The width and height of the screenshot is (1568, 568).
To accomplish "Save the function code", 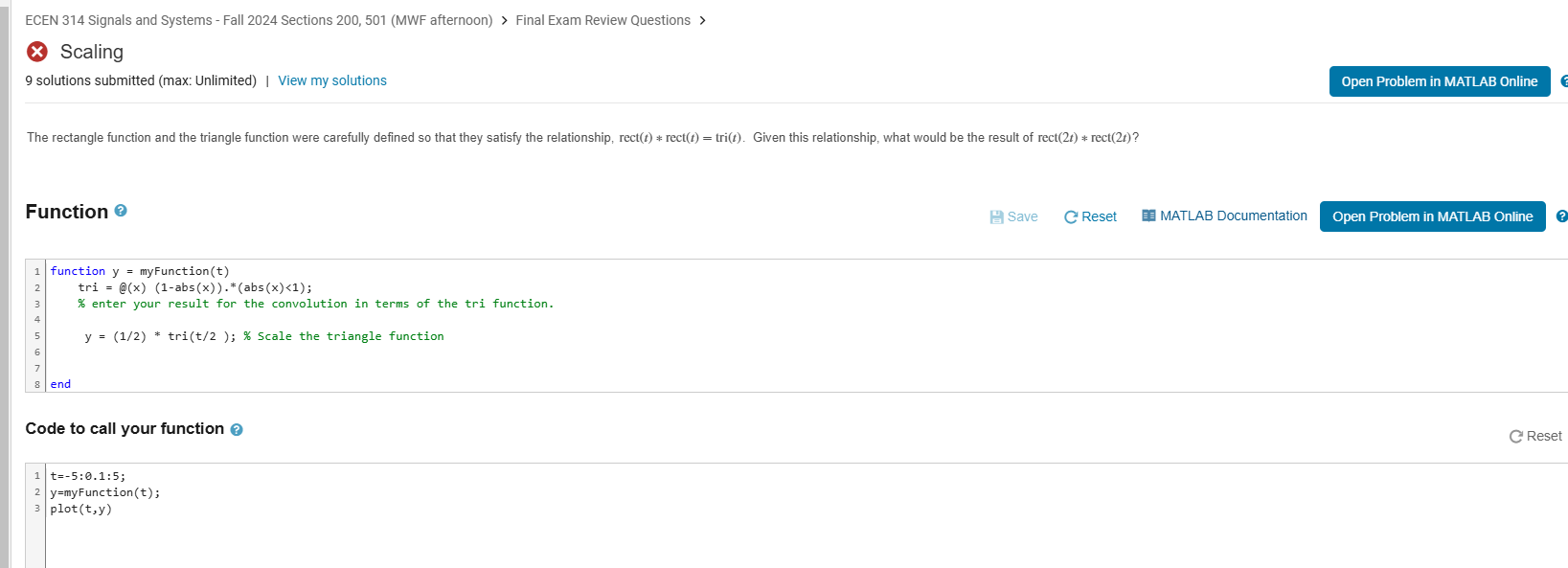I will (x=1013, y=217).
